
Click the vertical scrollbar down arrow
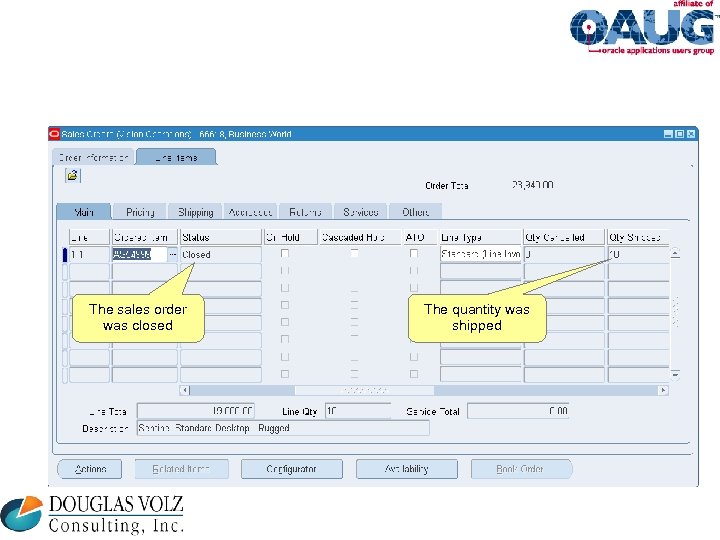point(675,374)
